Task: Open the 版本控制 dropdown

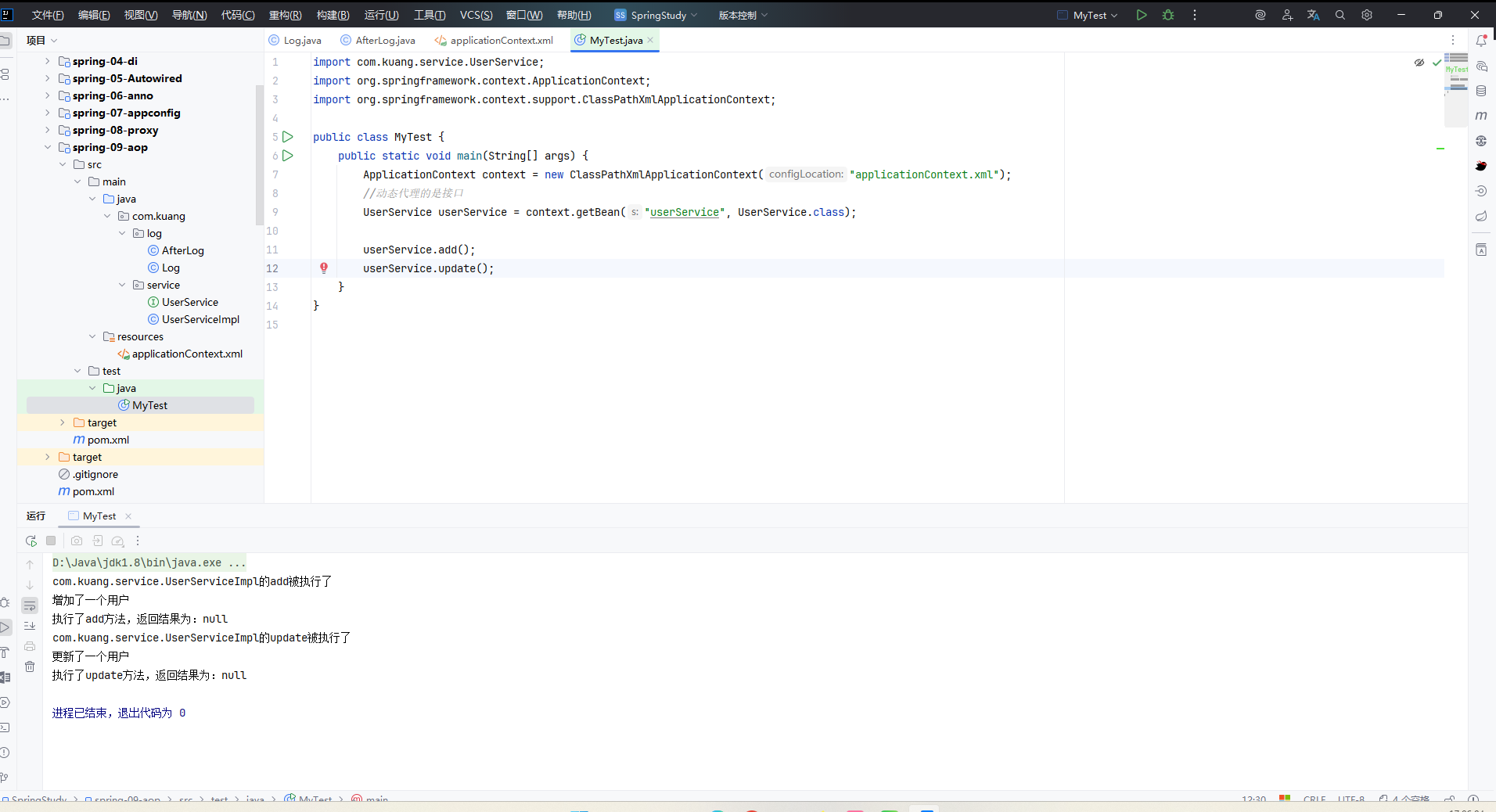Action: pyautogui.click(x=743, y=15)
